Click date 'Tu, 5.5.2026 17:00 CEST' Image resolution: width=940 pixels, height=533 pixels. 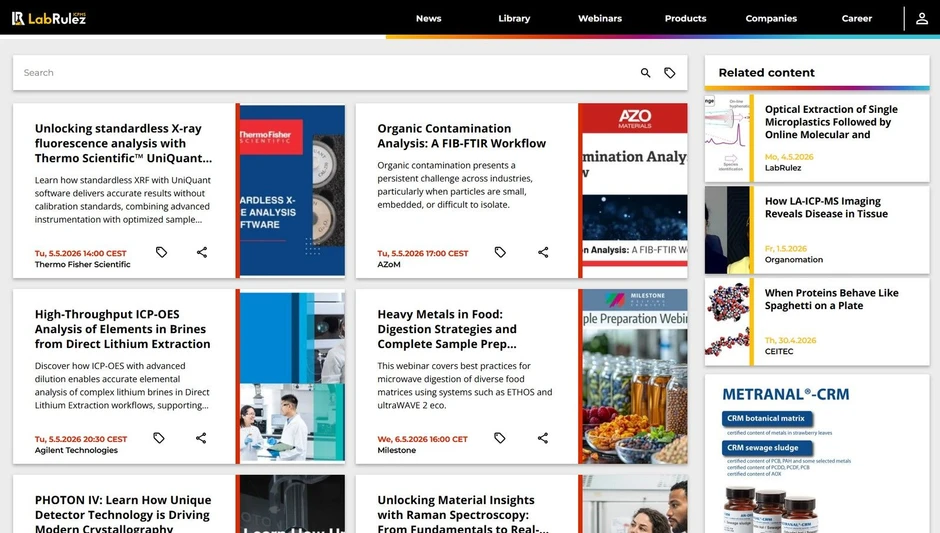423,254
